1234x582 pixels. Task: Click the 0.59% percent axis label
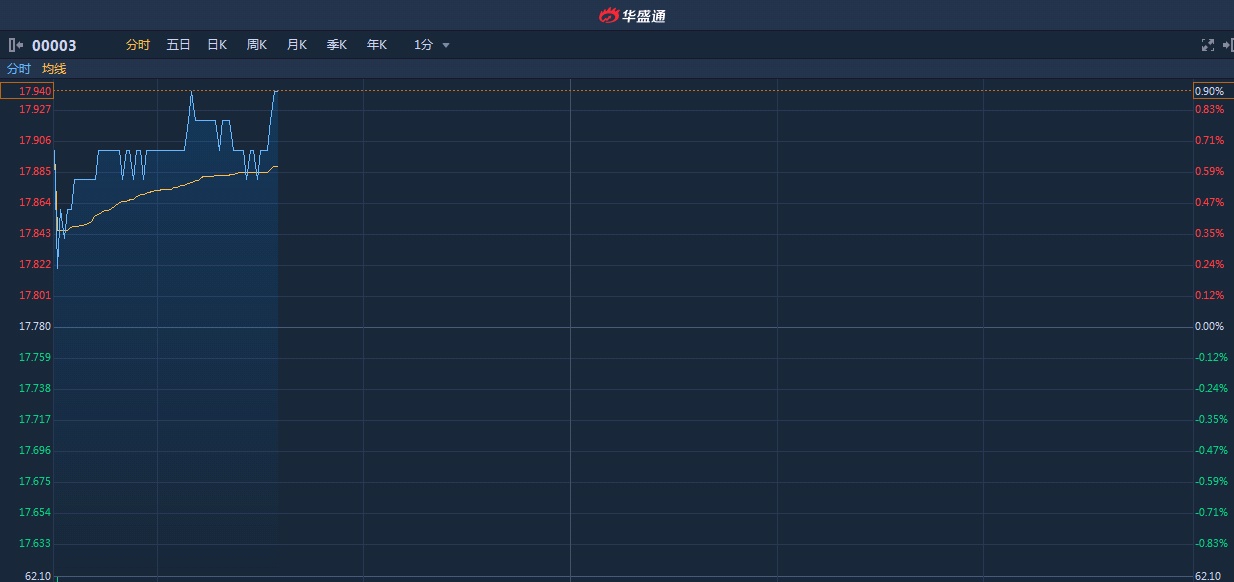(x=1210, y=171)
